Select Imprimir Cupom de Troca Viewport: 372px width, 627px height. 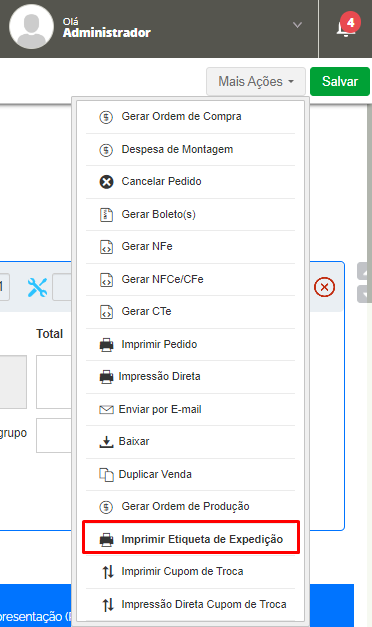(190, 571)
